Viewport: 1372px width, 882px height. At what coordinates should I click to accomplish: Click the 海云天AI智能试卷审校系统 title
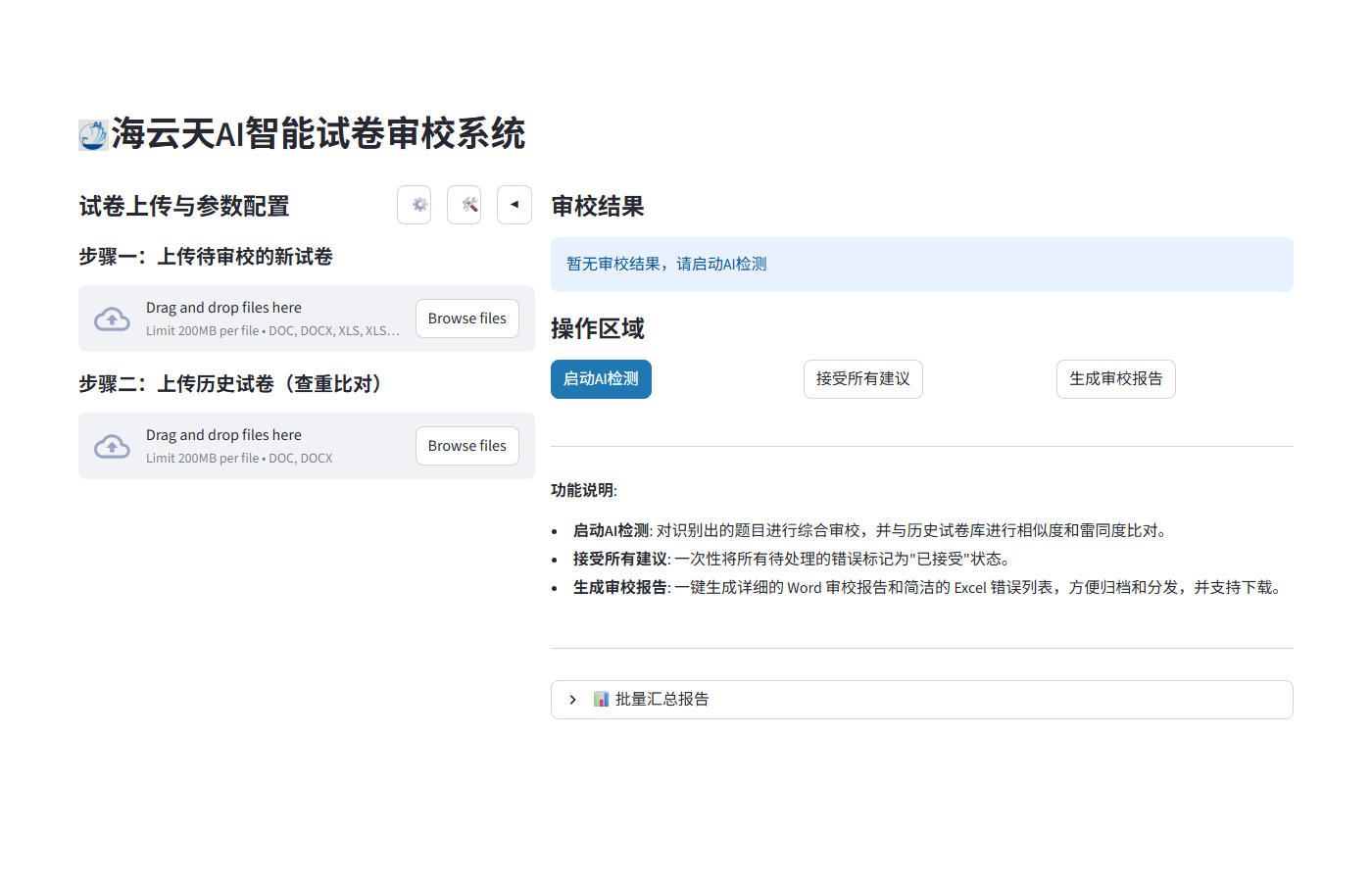[x=318, y=134]
